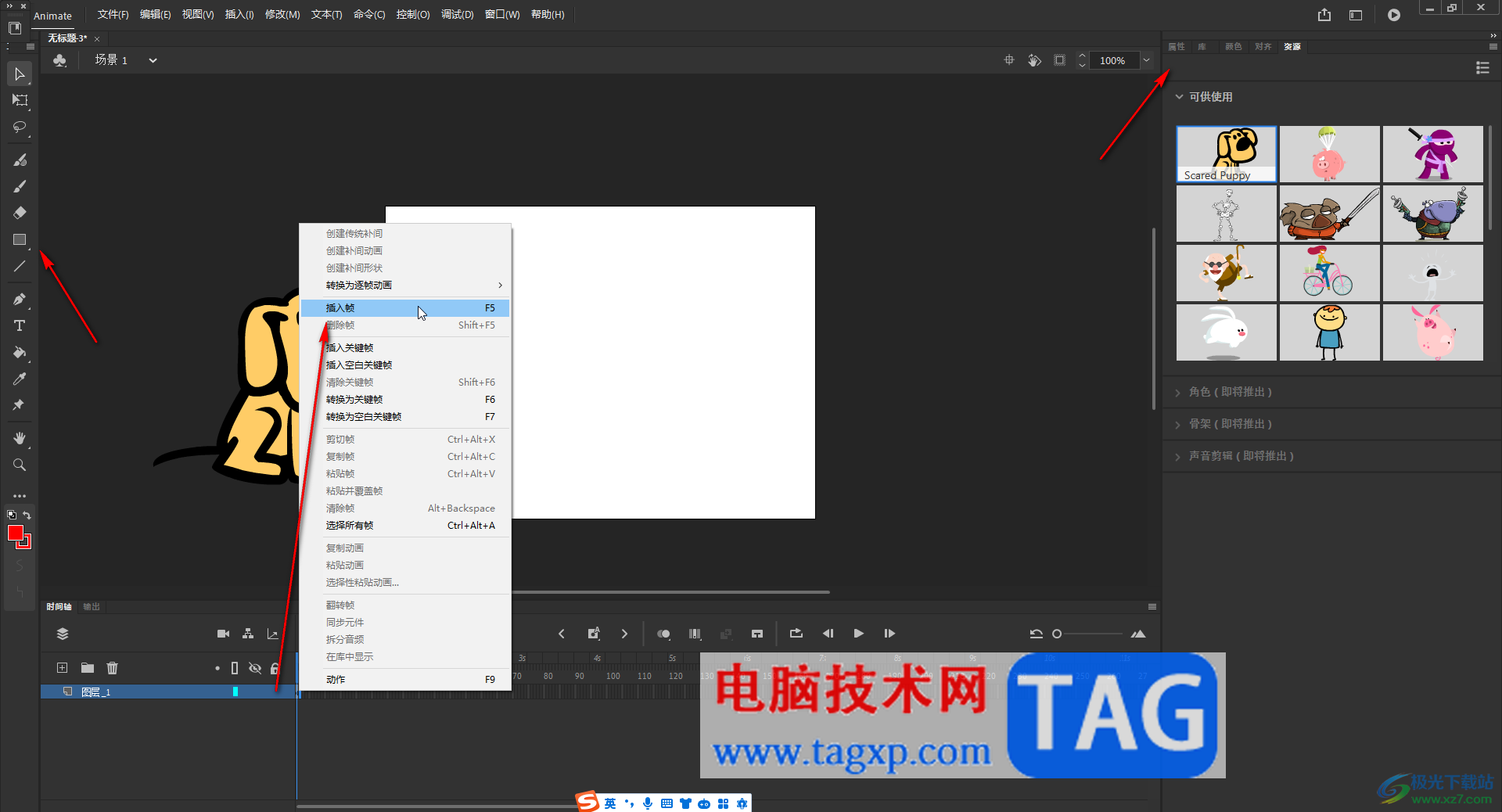The height and width of the screenshot is (812, 1502).
Task: Open the Edit Toolbar ellipsis button
Action: tap(20, 496)
